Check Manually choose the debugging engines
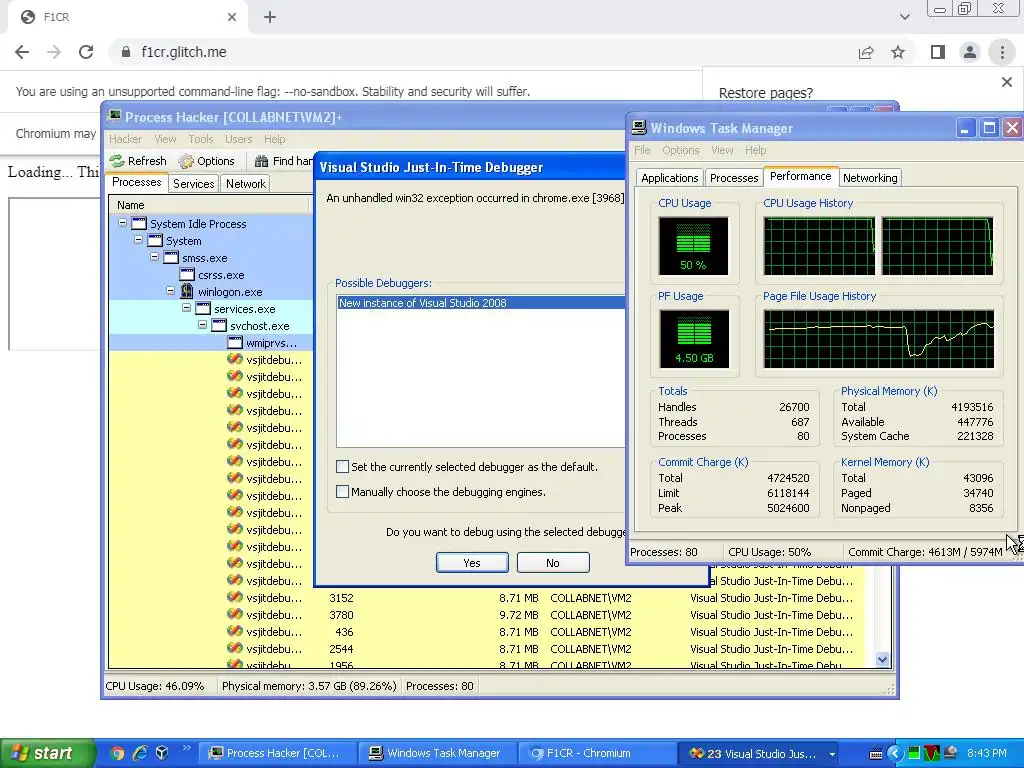The width and height of the screenshot is (1024, 768). coord(342,491)
